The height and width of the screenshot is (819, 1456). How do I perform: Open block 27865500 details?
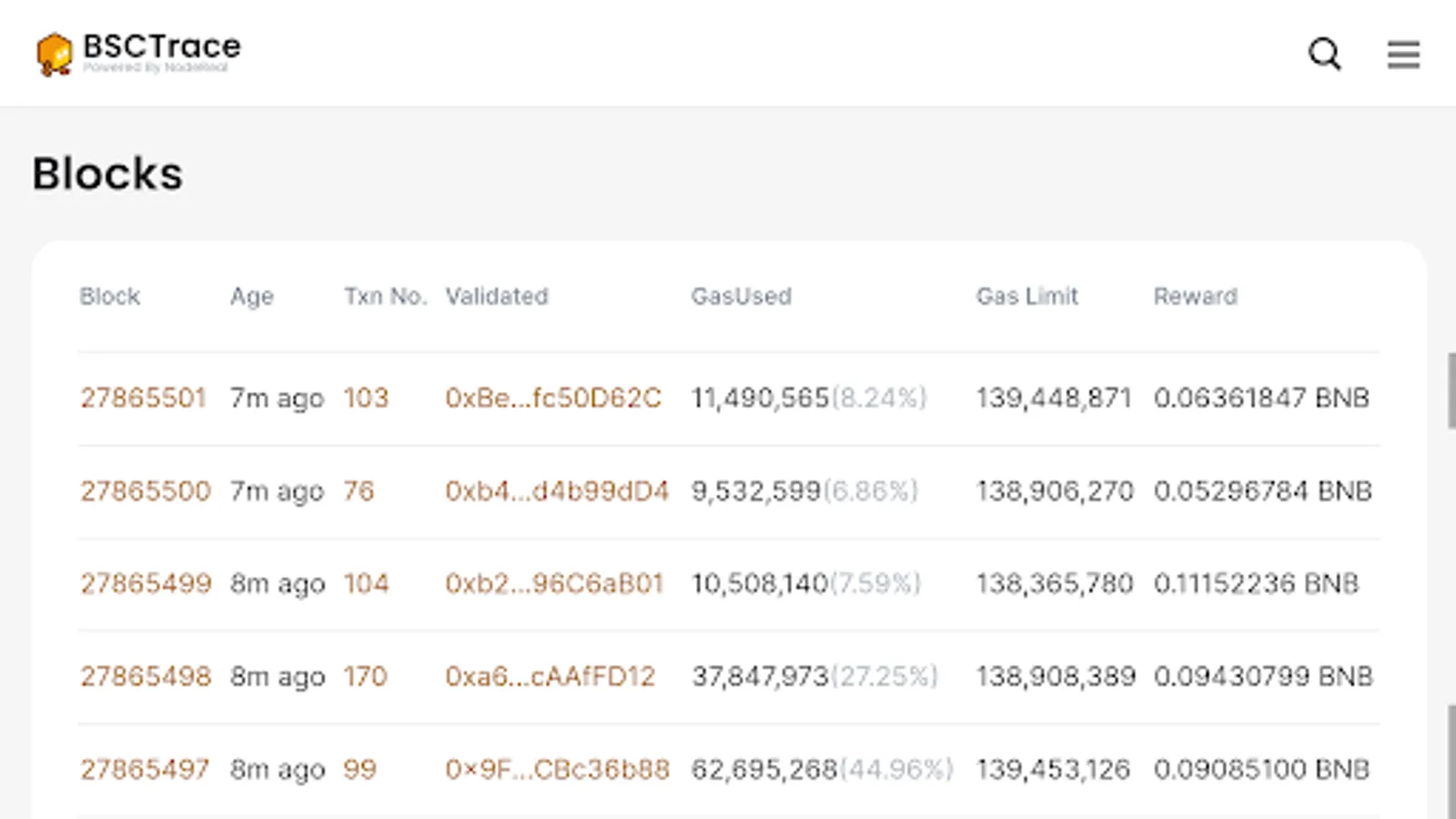[146, 491]
